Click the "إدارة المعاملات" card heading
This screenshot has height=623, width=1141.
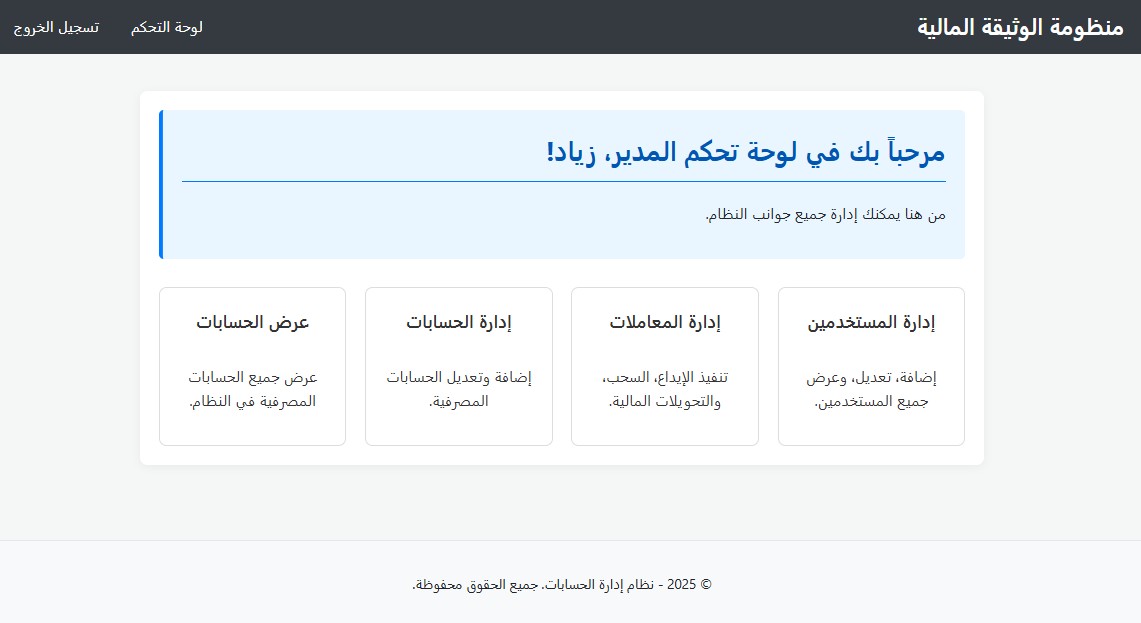coord(665,321)
